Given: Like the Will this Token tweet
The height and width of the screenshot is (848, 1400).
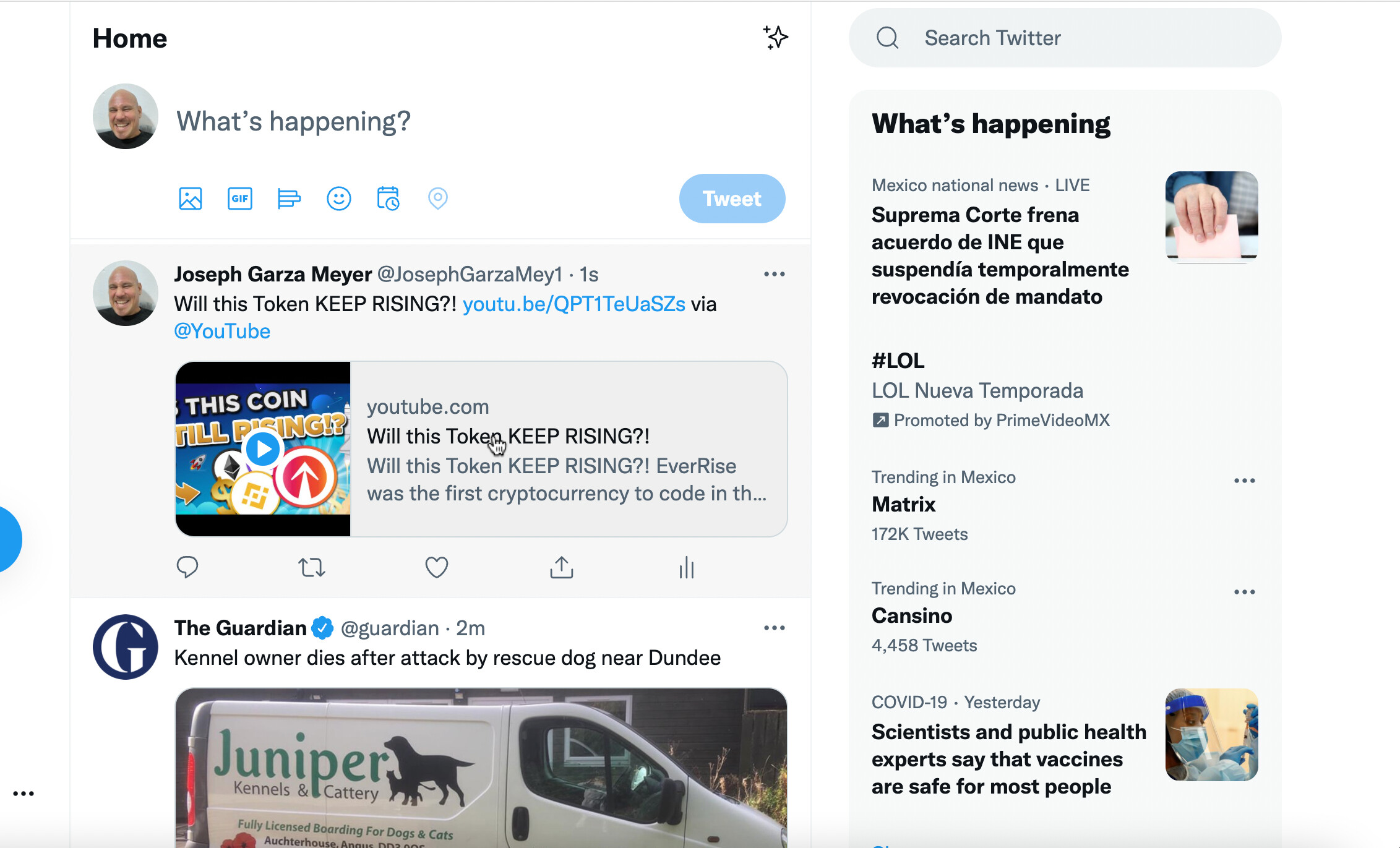Looking at the screenshot, I should coord(437,567).
